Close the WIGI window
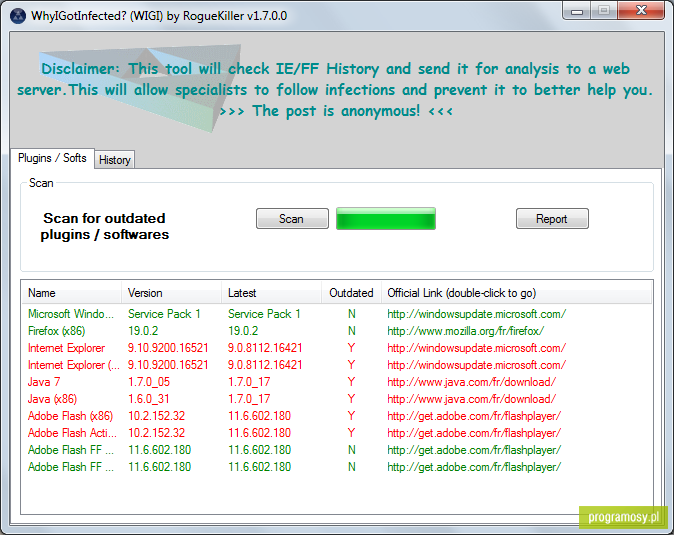This screenshot has width=674, height=535. 641,11
